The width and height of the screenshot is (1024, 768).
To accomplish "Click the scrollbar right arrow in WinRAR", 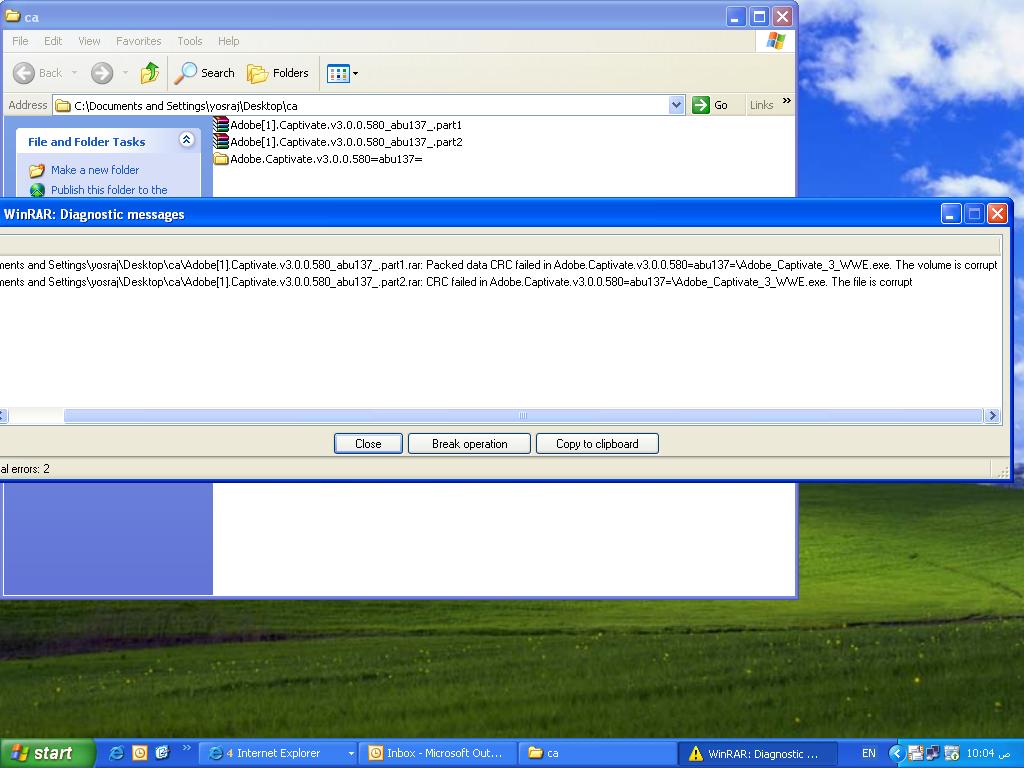I will coord(992,415).
